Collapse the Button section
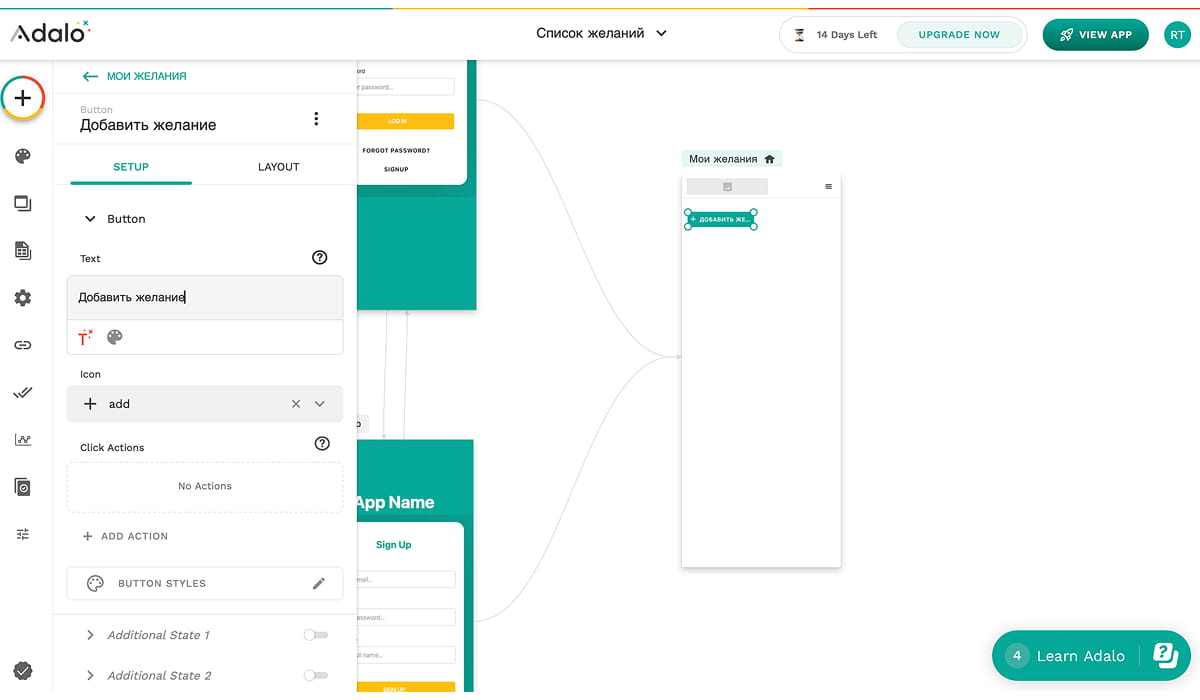The height and width of the screenshot is (700, 1200). (x=90, y=219)
